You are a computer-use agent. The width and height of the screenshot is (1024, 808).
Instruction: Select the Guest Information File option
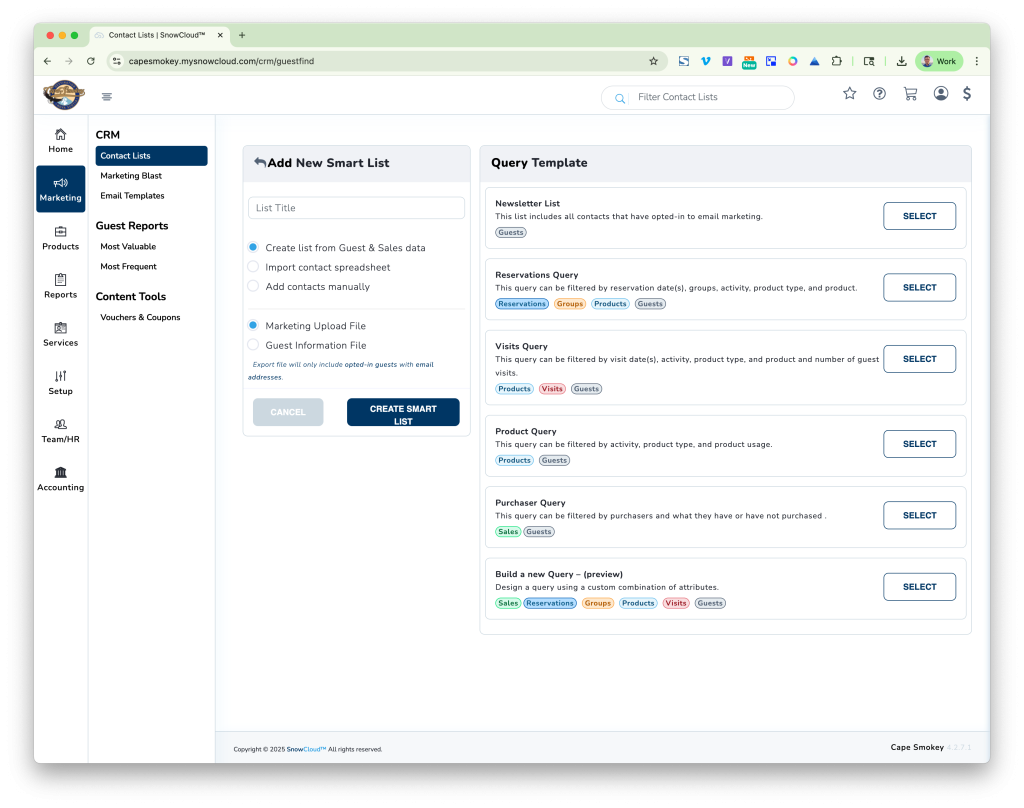pyautogui.click(x=252, y=345)
